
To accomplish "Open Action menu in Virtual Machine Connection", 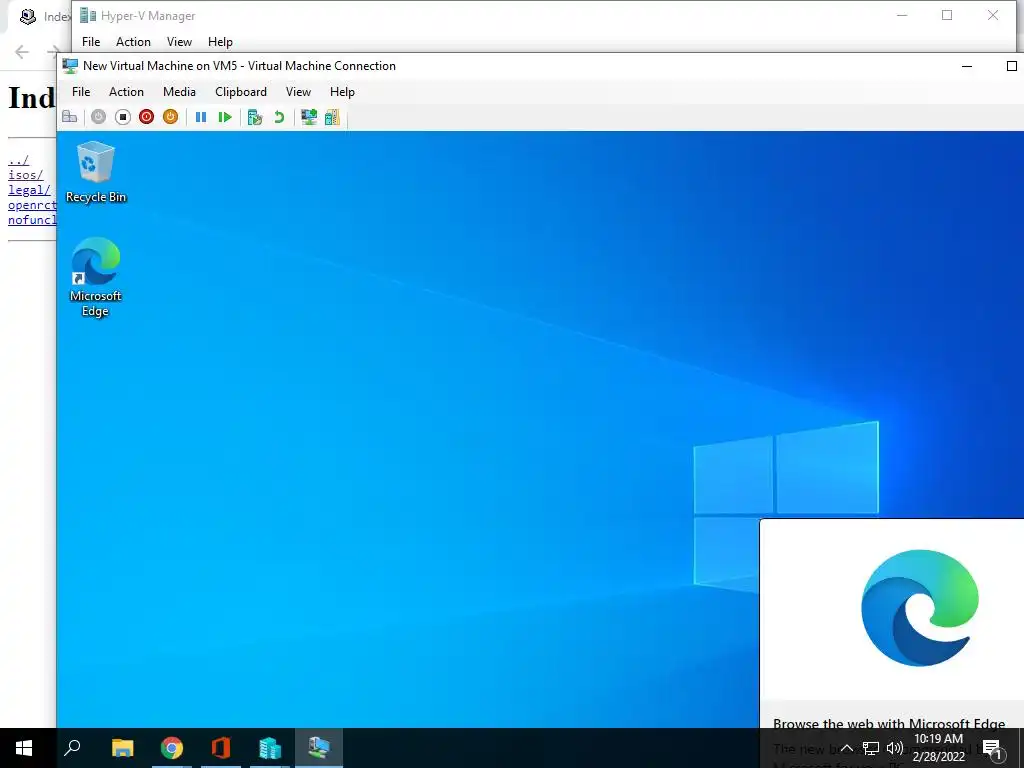I will (x=126, y=91).
